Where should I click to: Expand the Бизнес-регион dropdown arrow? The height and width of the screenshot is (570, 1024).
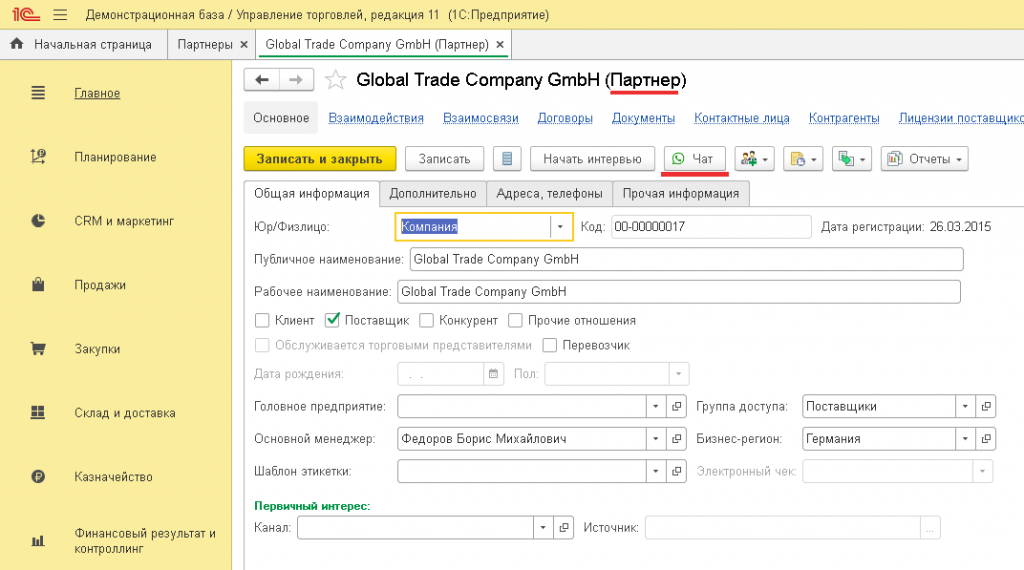(965, 439)
